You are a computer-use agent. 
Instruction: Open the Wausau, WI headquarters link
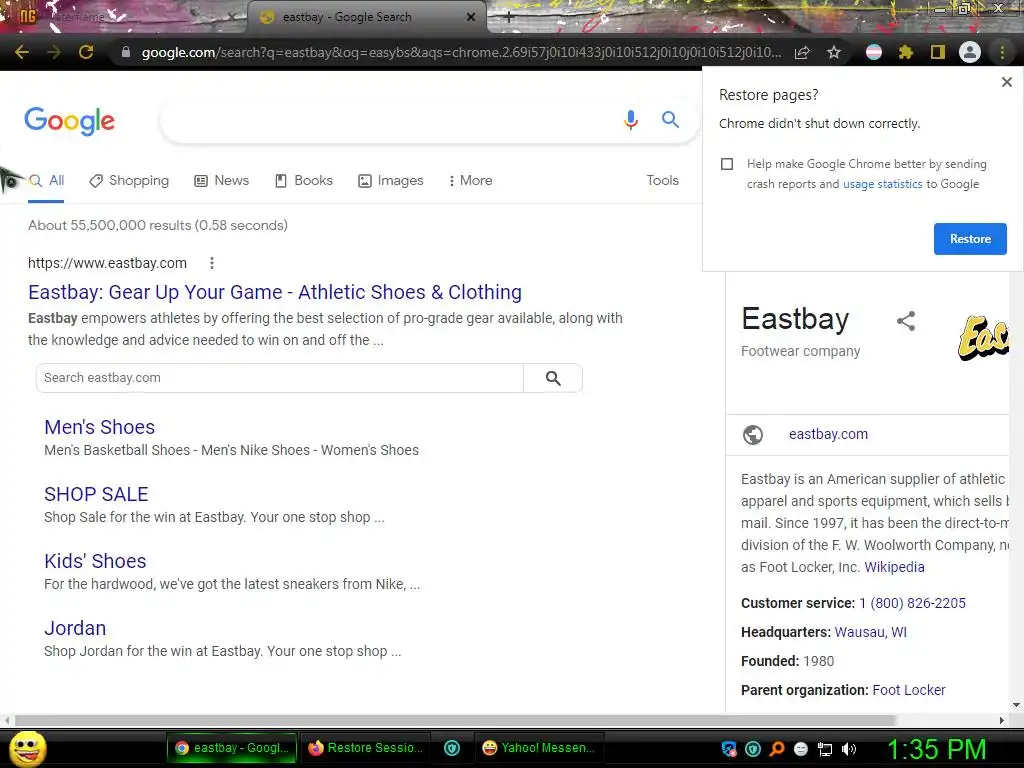[871, 632]
